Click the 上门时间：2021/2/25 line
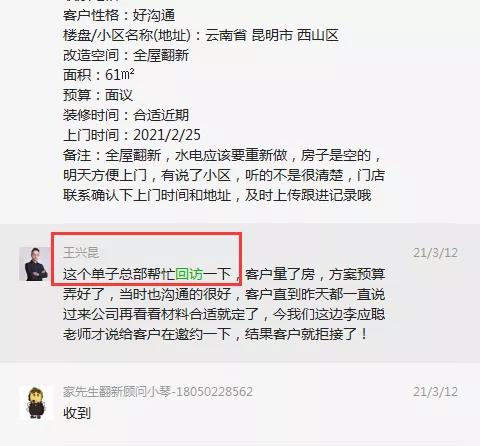The image size is (480, 446). pyautogui.click(x=132, y=135)
